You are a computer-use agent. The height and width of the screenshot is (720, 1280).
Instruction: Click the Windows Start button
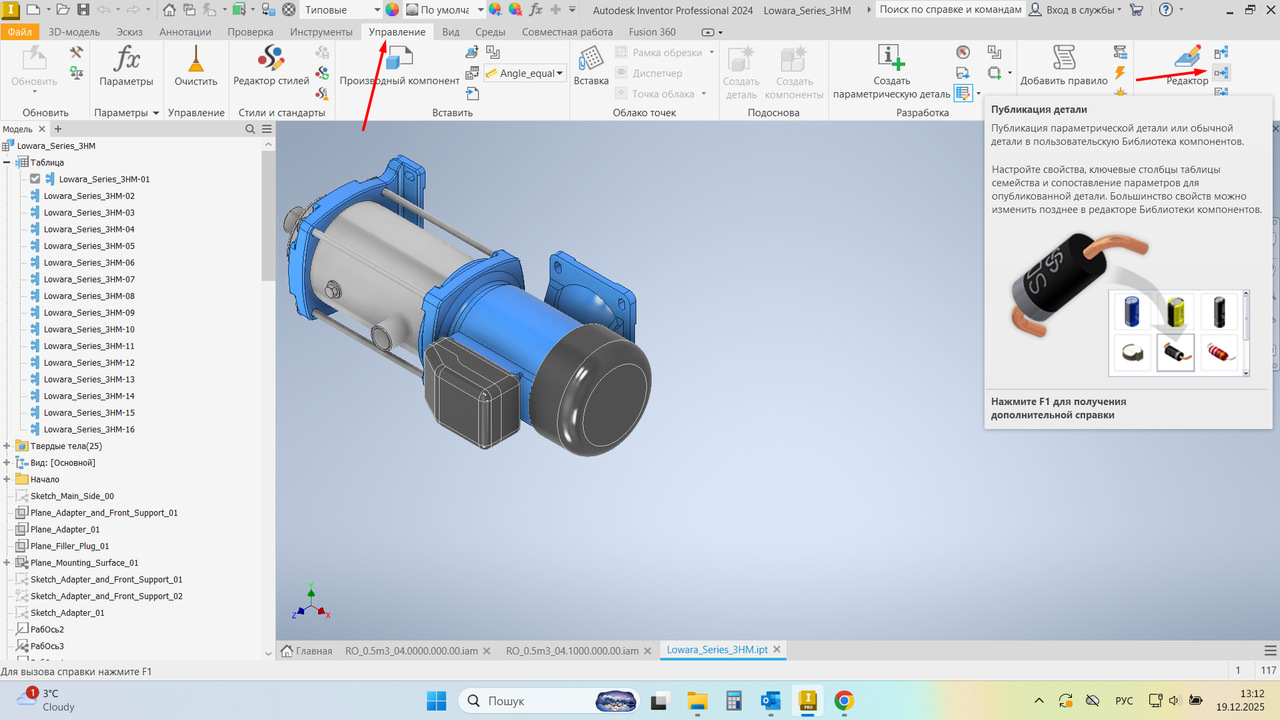point(437,700)
